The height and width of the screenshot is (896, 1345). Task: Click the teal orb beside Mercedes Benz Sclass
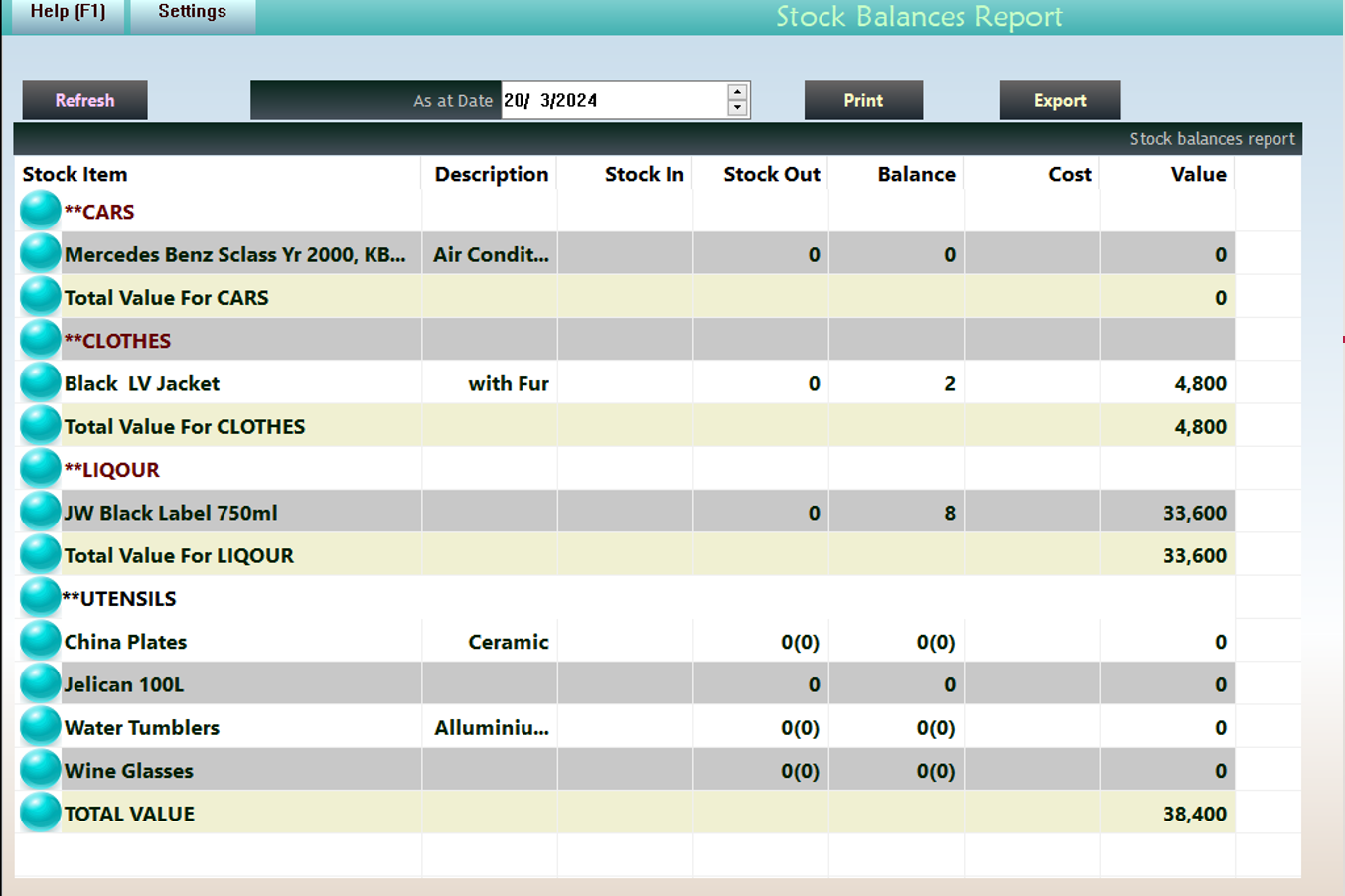tap(40, 253)
